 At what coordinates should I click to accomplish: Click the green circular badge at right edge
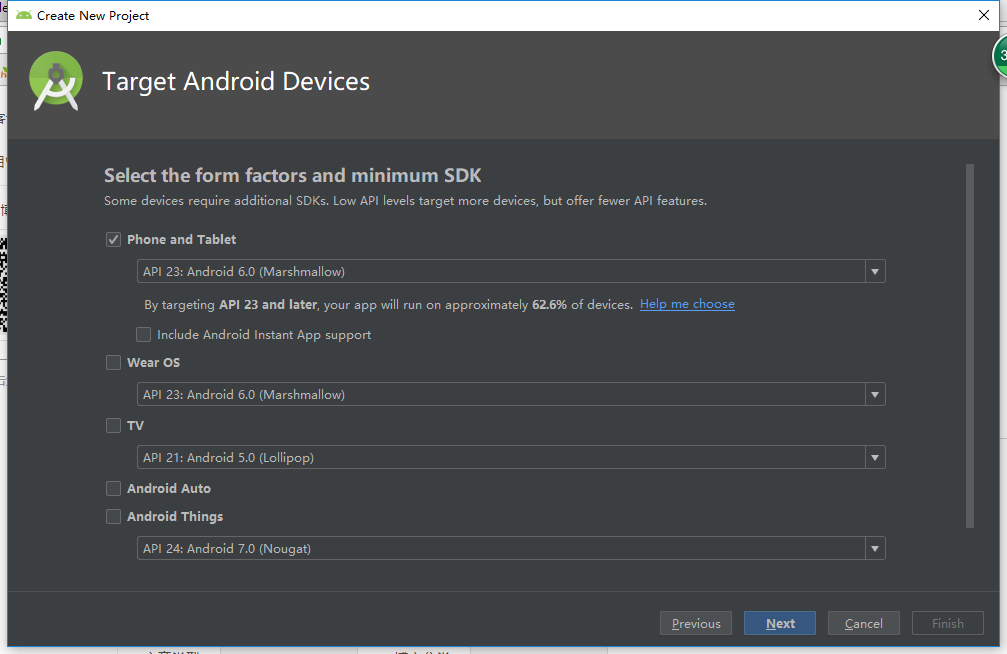[x=1000, y=56]
